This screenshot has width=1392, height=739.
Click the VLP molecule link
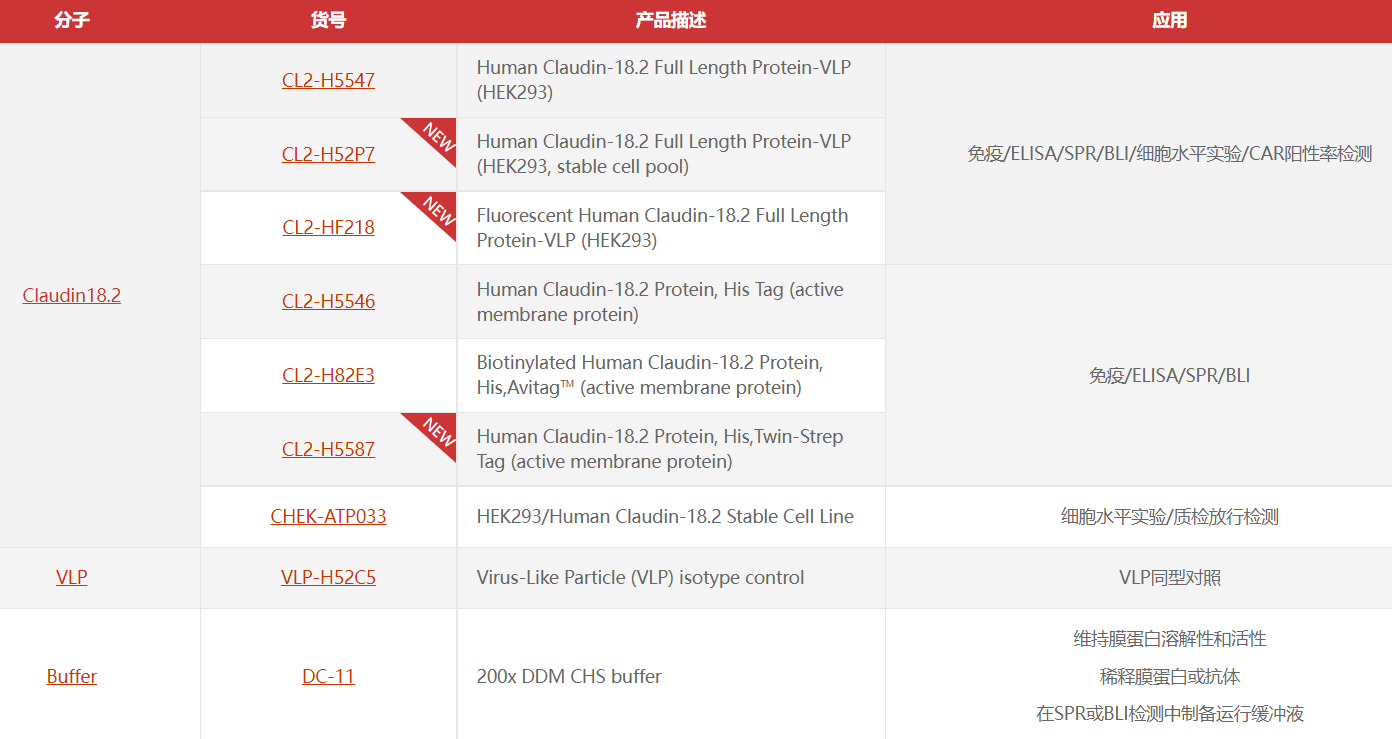pyautogui.click(x=72, y=578)
